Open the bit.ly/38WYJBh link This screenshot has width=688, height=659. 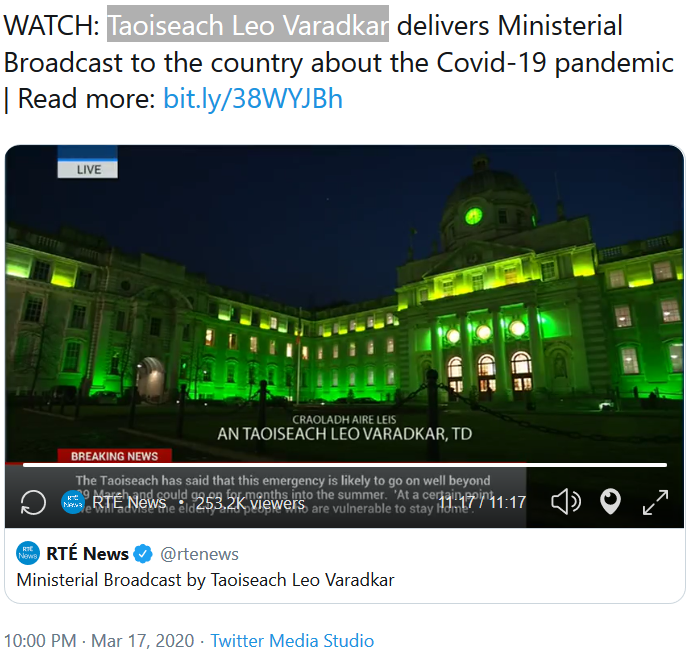253,98
